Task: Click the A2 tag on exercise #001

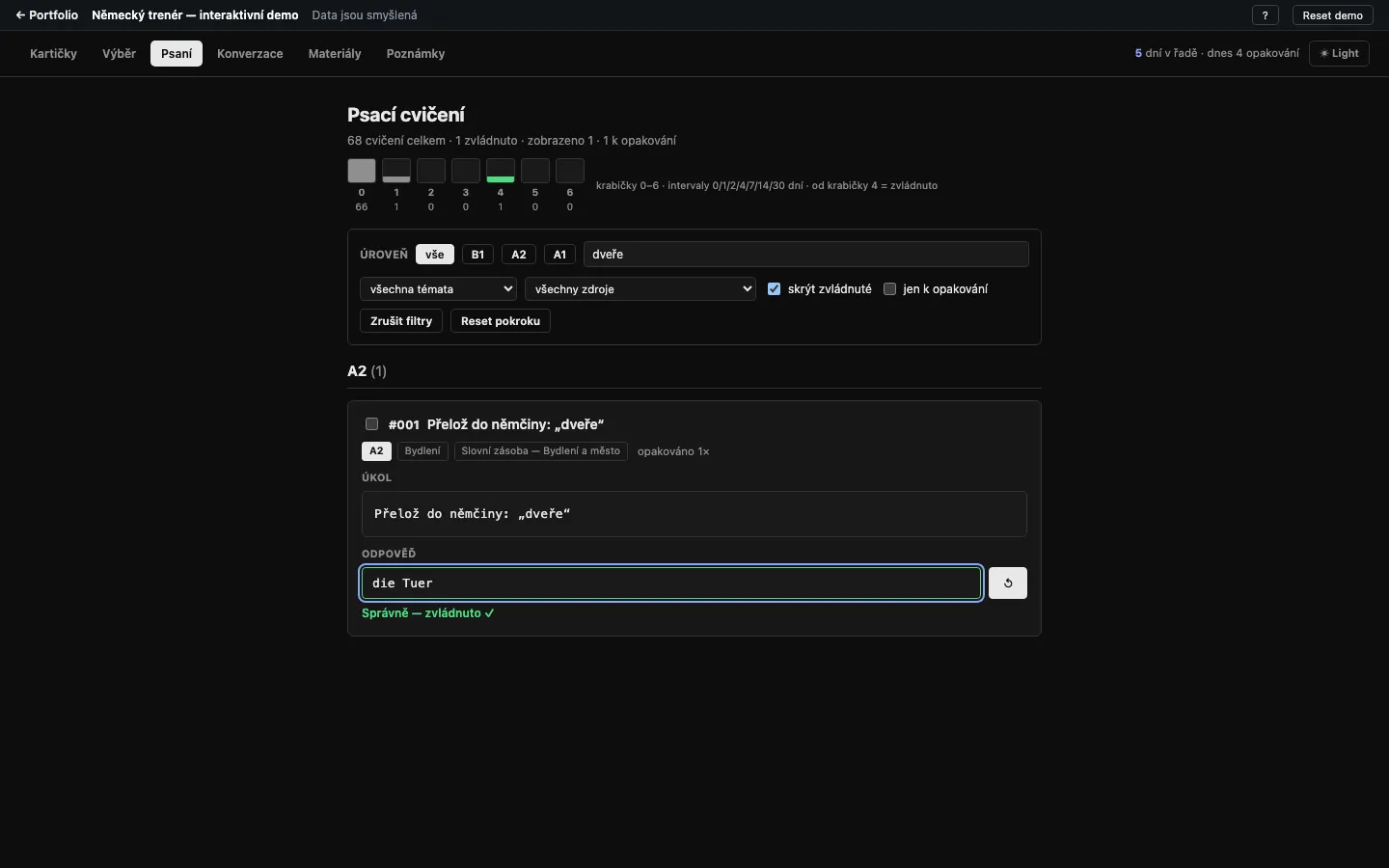Action: [x=376, y=451]
